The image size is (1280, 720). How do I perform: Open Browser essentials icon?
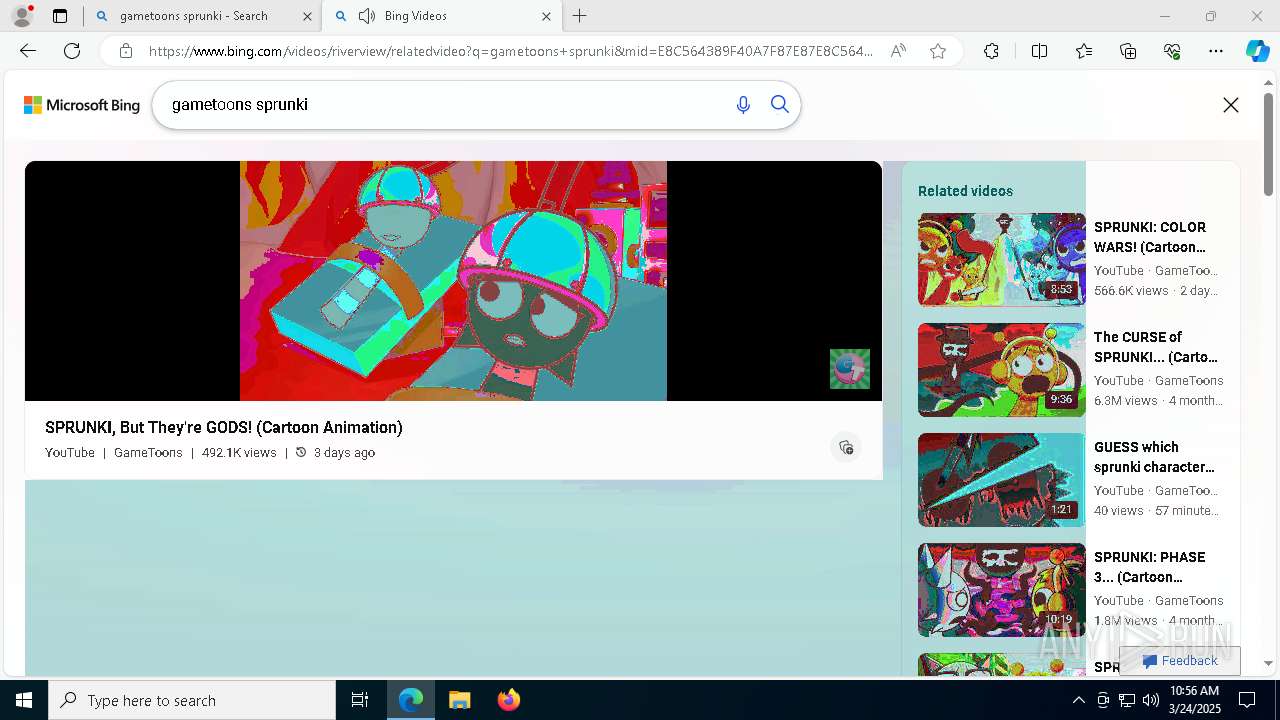[x=1172, y=51]
